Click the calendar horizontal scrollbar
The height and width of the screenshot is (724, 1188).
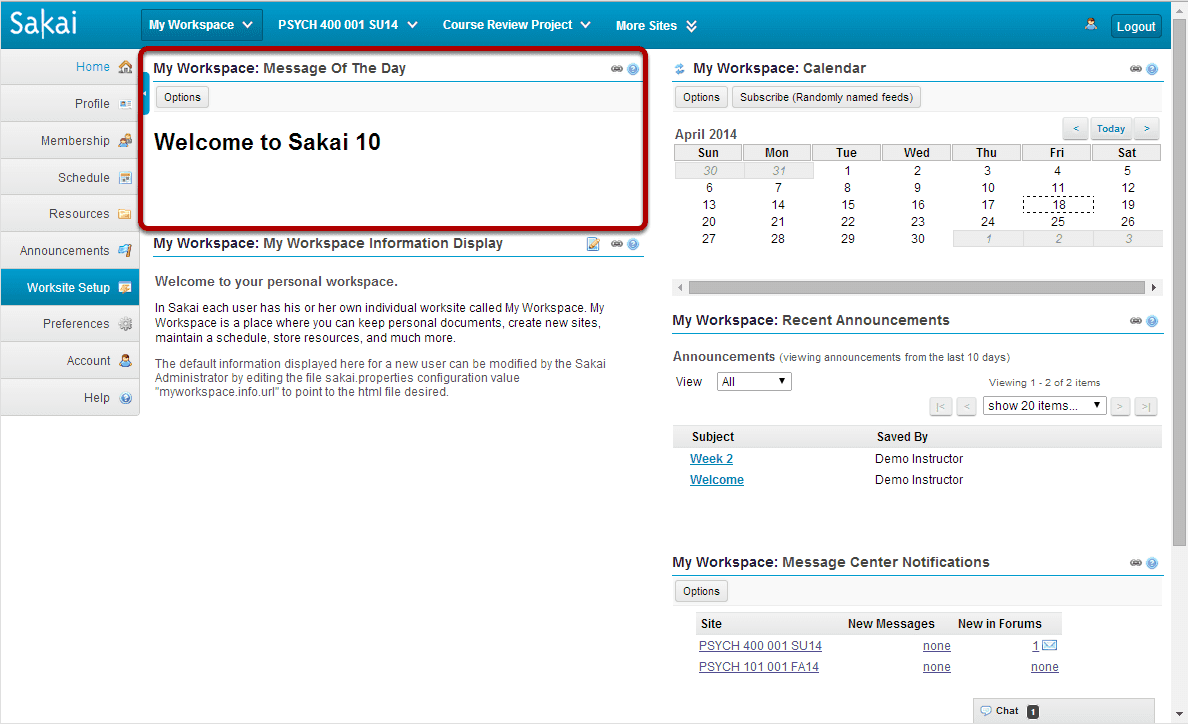[917, 288]
